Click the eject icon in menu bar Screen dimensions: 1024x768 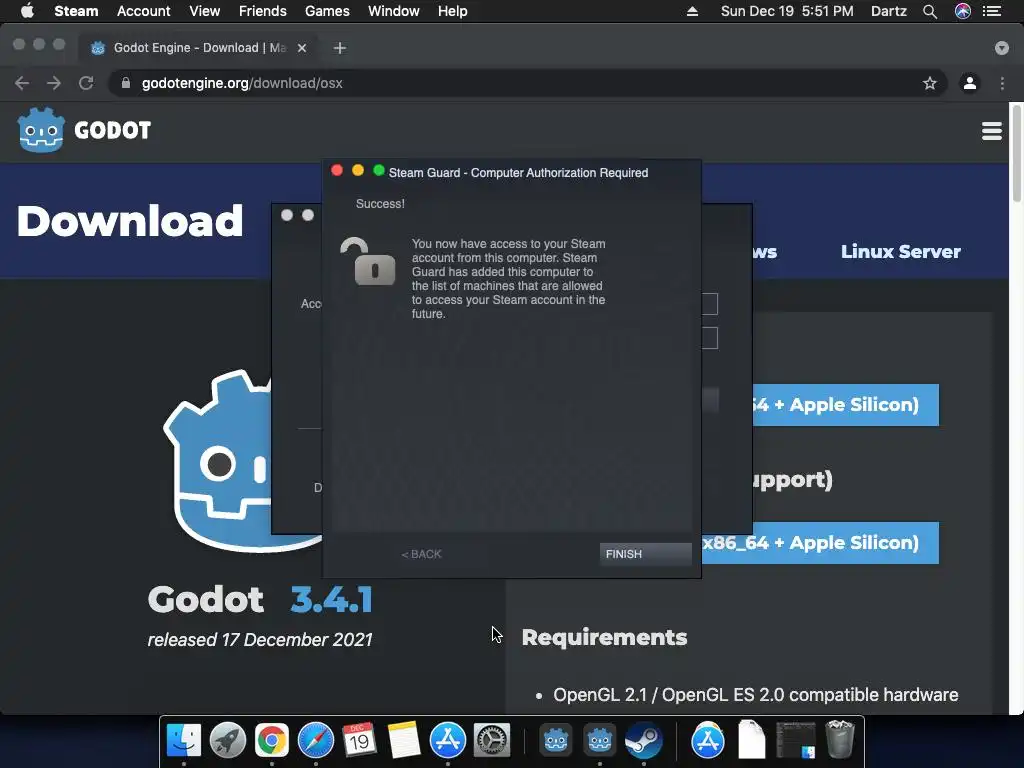(x=692, y=11)
